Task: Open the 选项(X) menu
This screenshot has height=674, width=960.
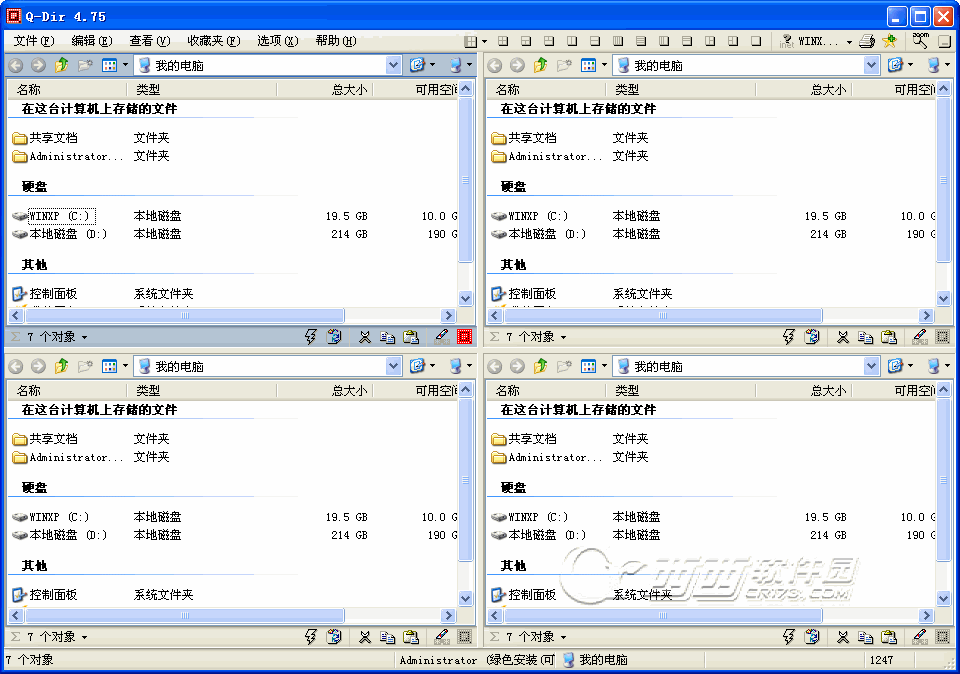Action: 277,41
